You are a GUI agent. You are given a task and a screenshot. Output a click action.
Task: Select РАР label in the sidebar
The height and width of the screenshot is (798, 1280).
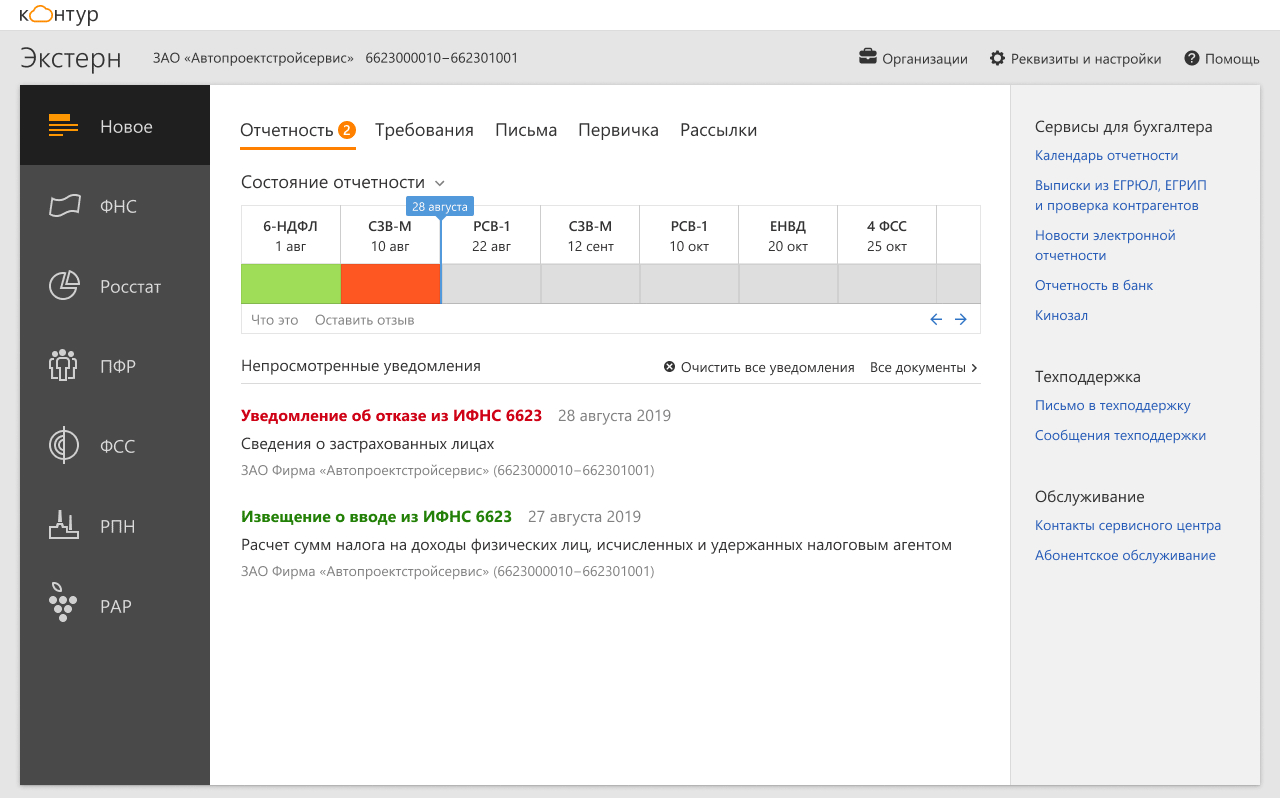(116, 607)
